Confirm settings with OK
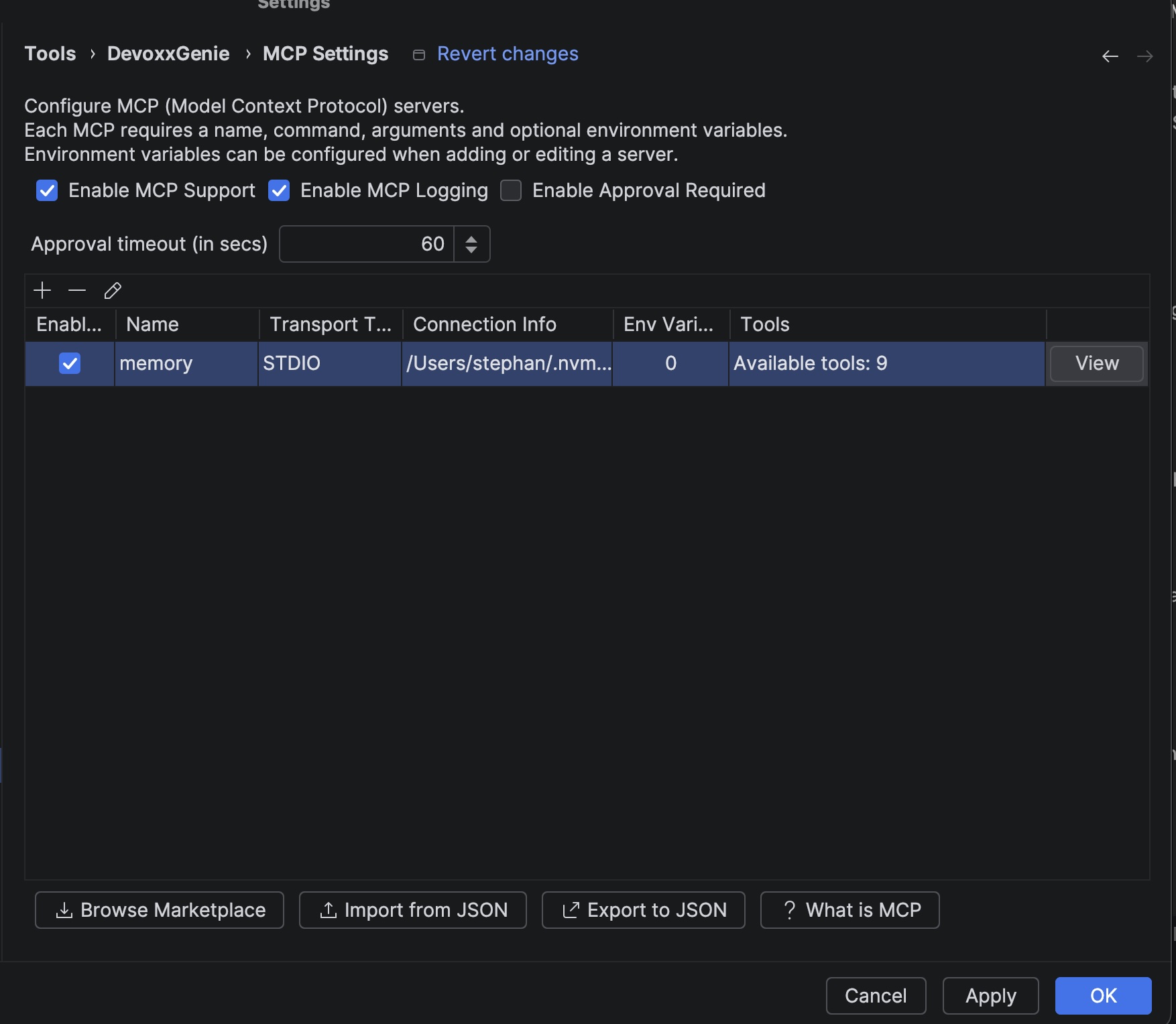The height and width of the screenshot is (1024, 1176). 1104,996
